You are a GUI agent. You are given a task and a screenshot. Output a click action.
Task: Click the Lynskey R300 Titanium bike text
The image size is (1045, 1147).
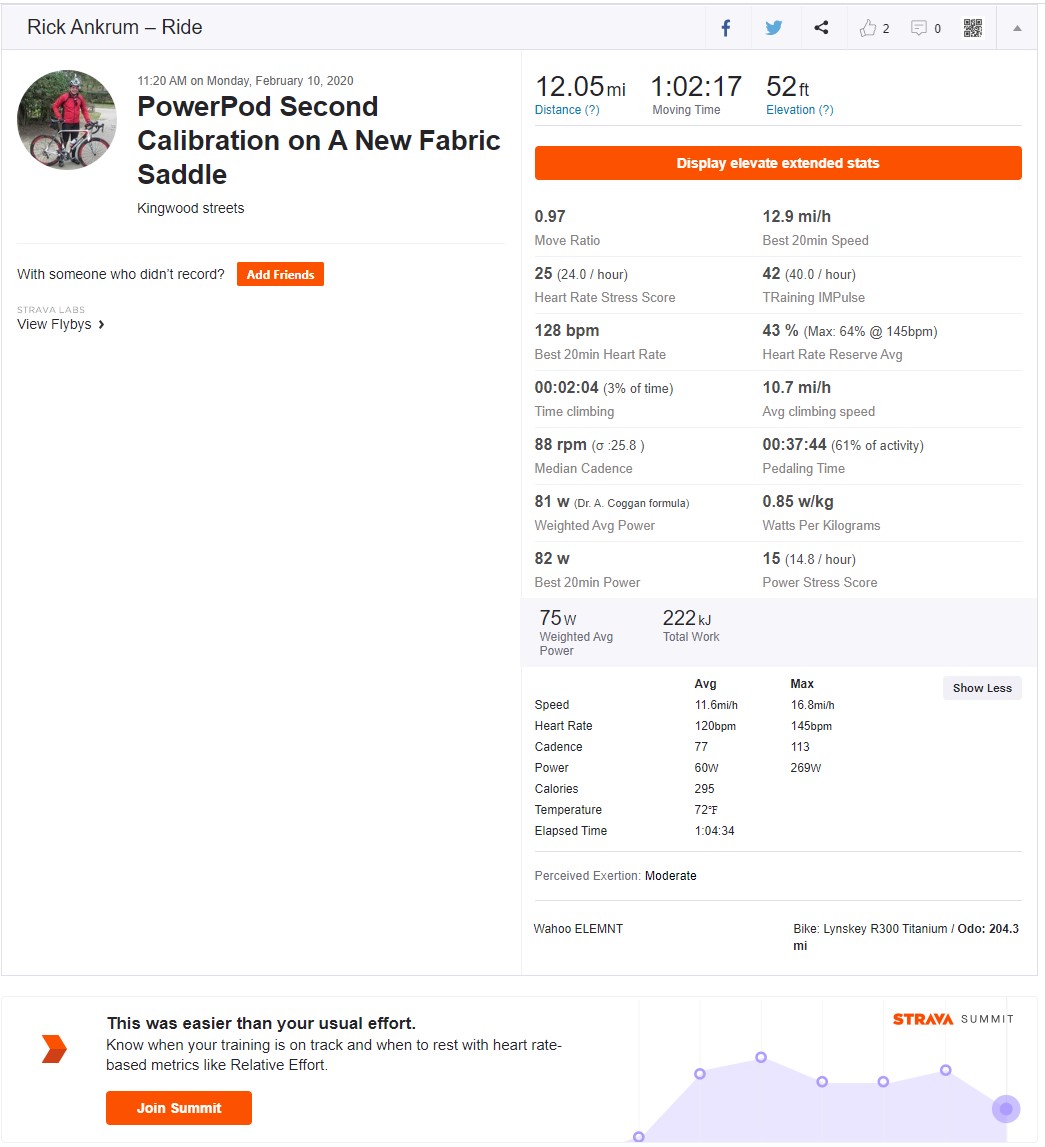885,928
